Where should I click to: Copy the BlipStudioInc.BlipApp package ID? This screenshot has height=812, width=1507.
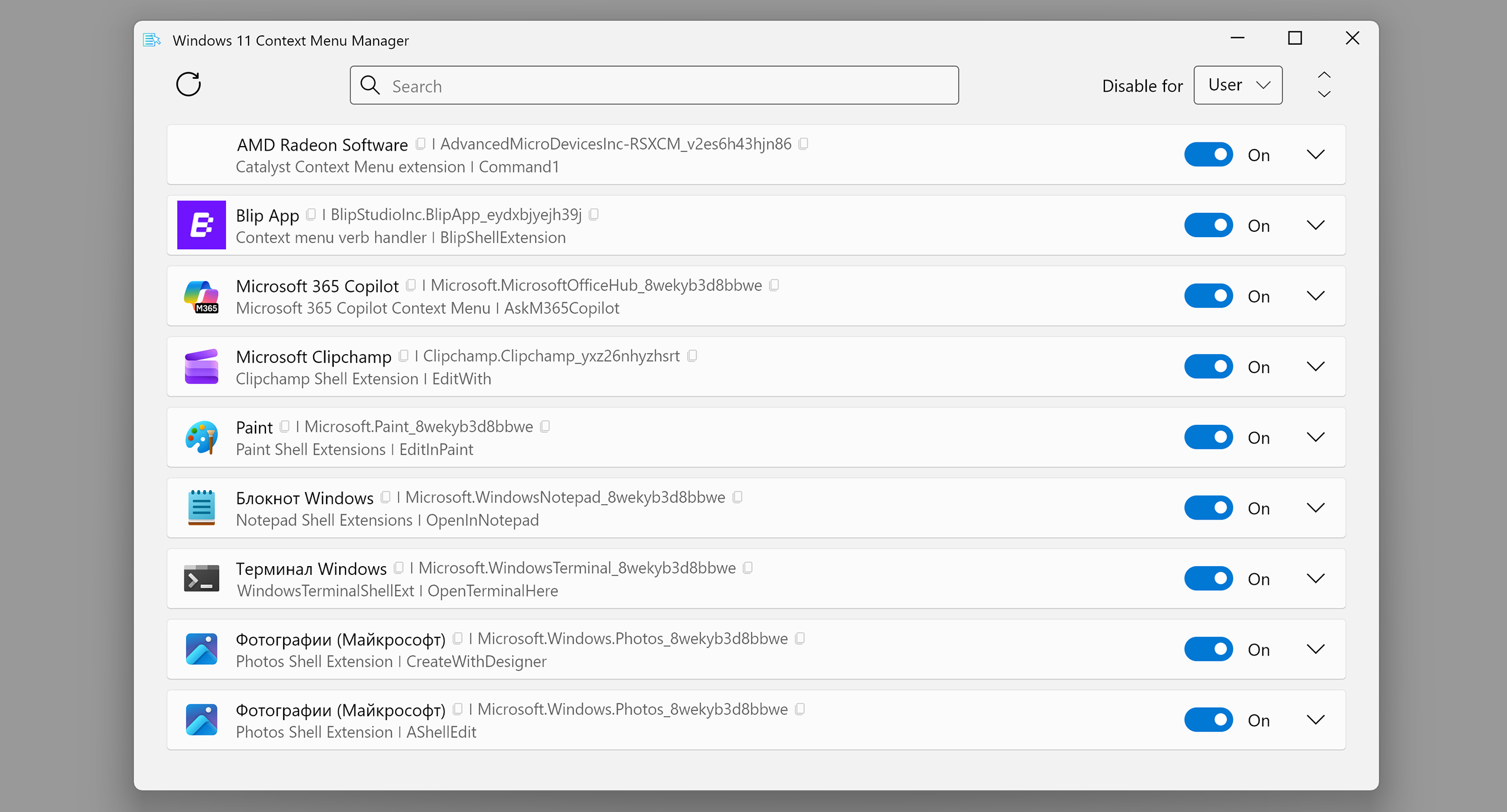tap(594, 214)
